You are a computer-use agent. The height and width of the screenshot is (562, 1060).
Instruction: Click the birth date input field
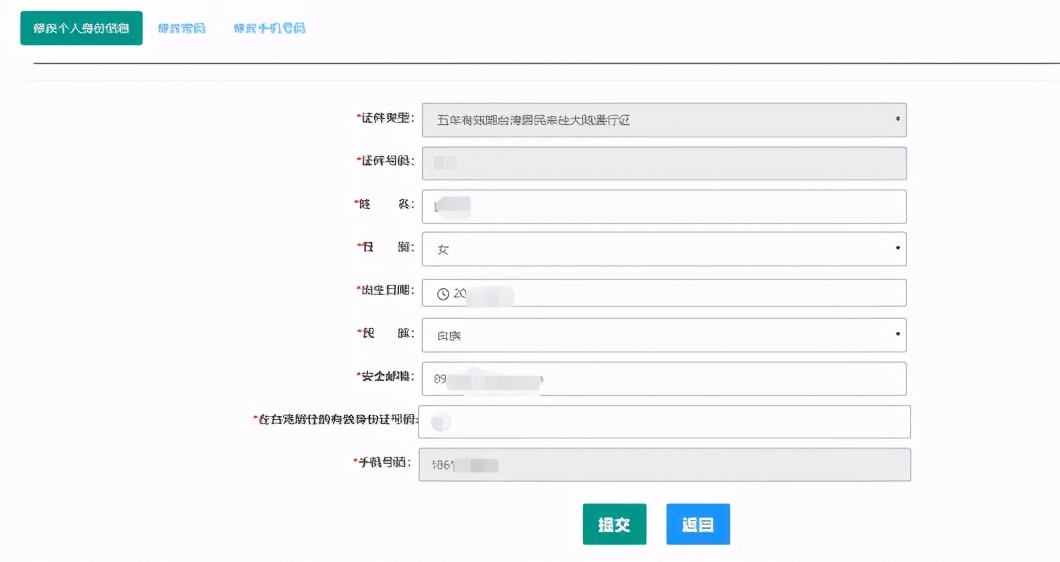pyautogui.click(x=664, y=293)
